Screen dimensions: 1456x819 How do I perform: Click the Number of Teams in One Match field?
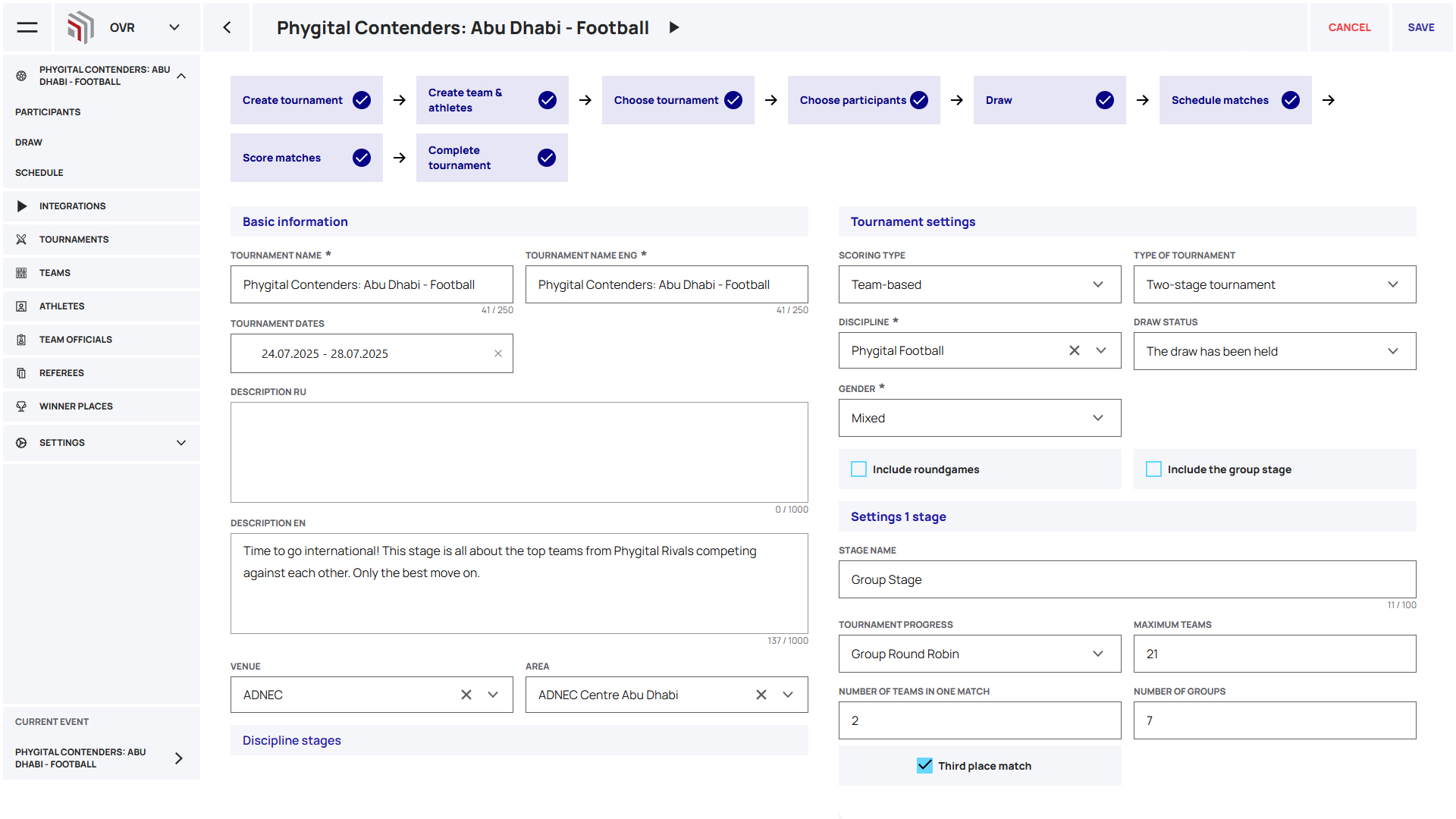pos(980,720)
